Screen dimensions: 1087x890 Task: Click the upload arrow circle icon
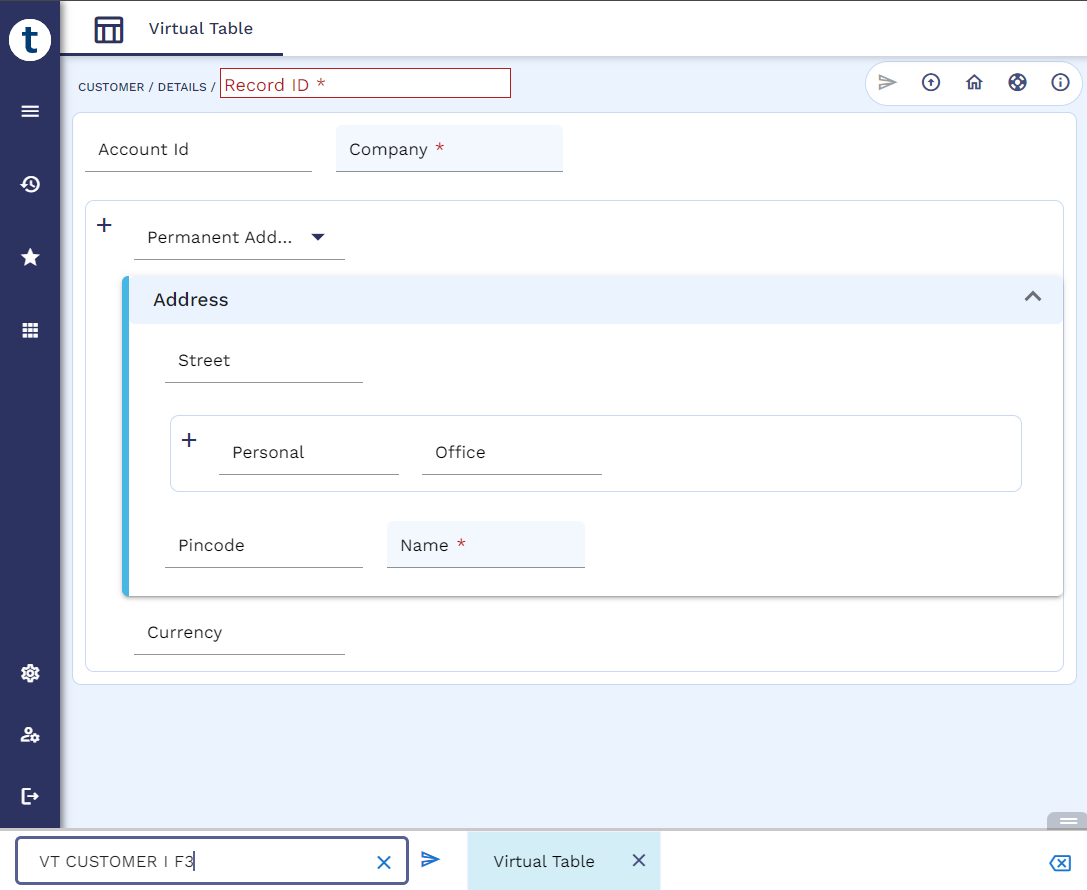click(931, 83)
